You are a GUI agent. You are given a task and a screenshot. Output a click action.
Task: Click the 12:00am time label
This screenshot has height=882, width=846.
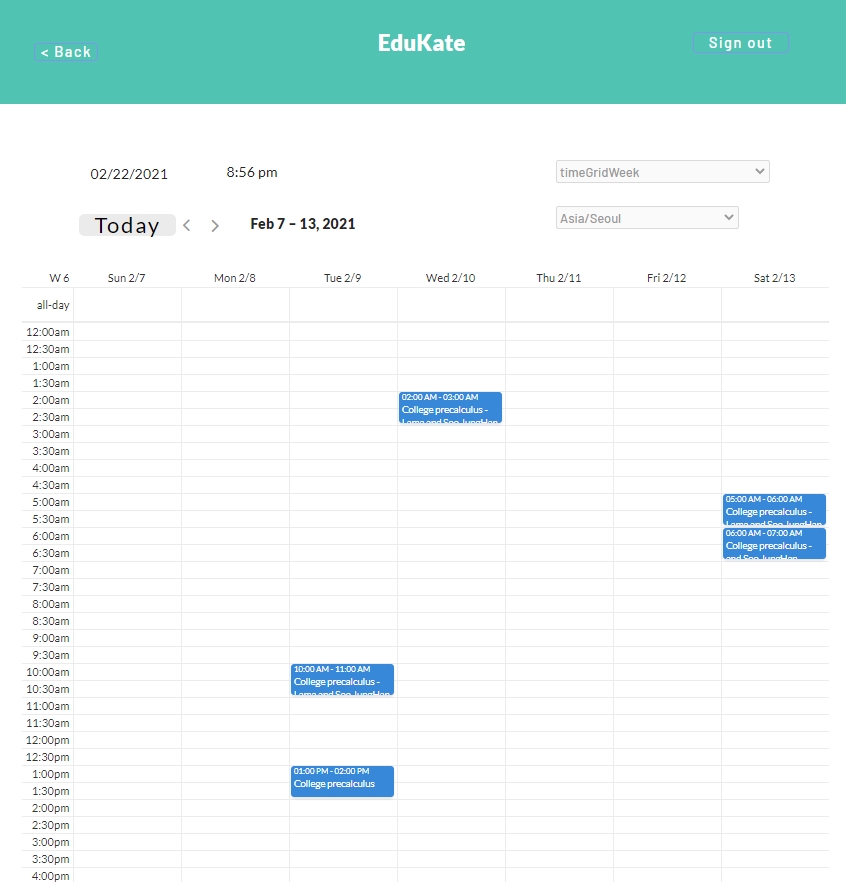click(48, 332)
